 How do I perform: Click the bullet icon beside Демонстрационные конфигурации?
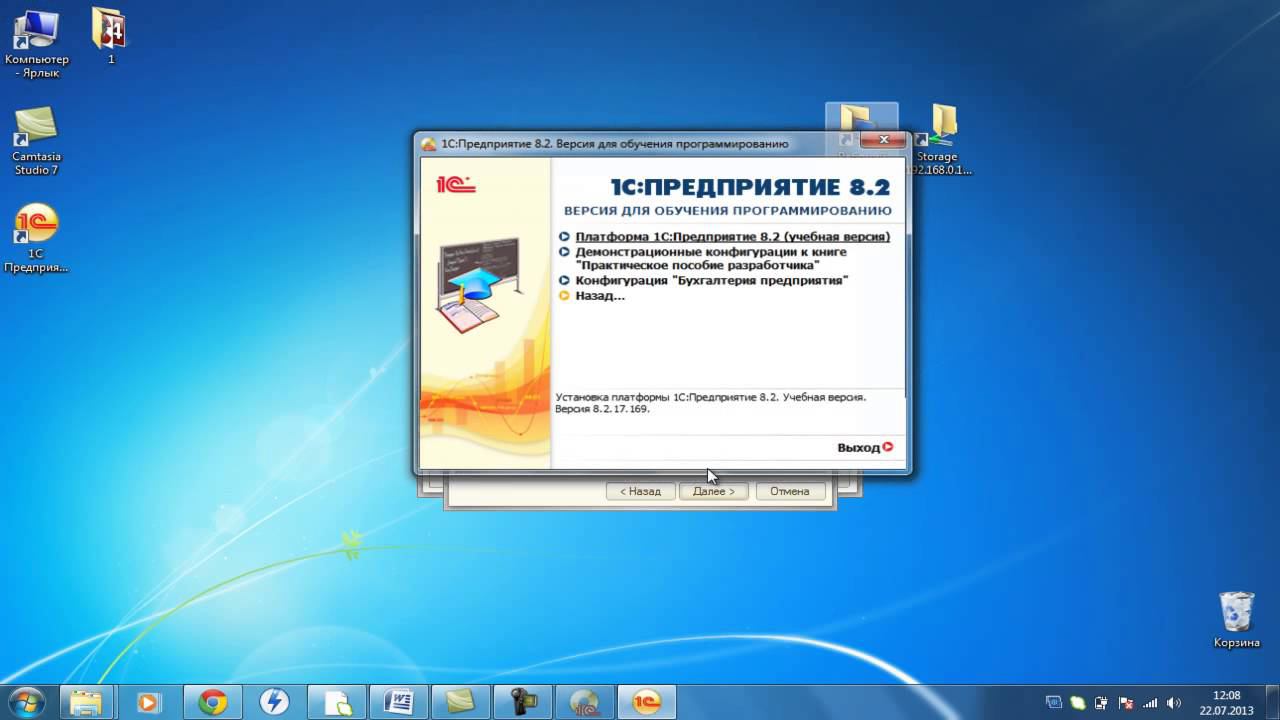pyautogui.click(x=565, y=252)
